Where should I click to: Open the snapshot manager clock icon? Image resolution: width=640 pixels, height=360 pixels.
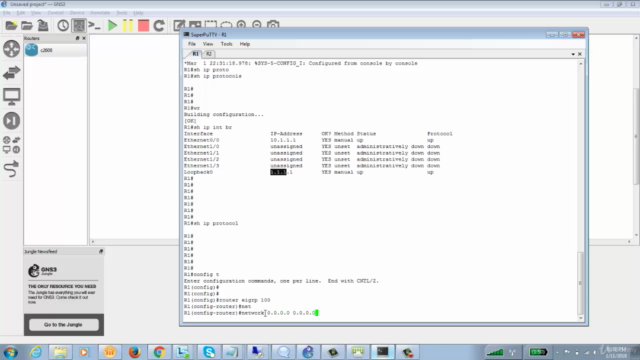(x=63, y=26)
